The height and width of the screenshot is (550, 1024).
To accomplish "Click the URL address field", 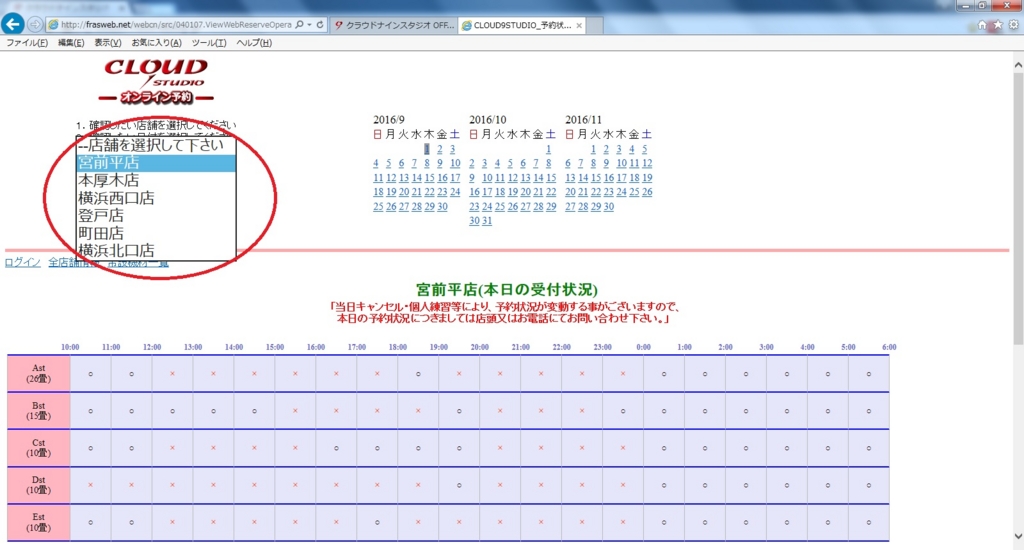I will (176, 25).
